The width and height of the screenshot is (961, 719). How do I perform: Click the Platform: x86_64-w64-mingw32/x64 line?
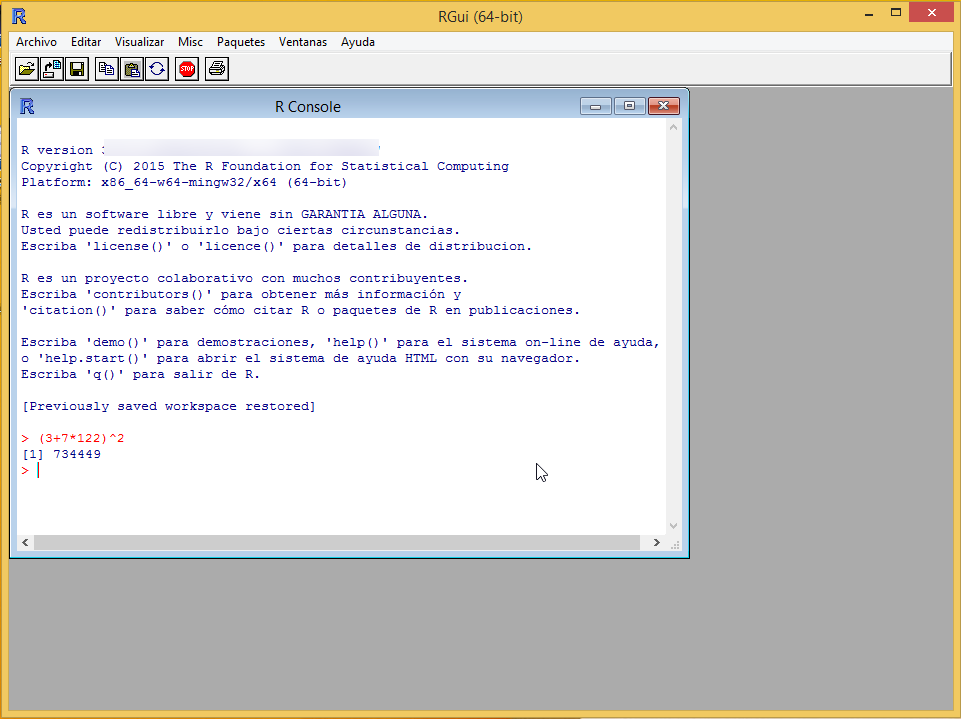(184, 182)
